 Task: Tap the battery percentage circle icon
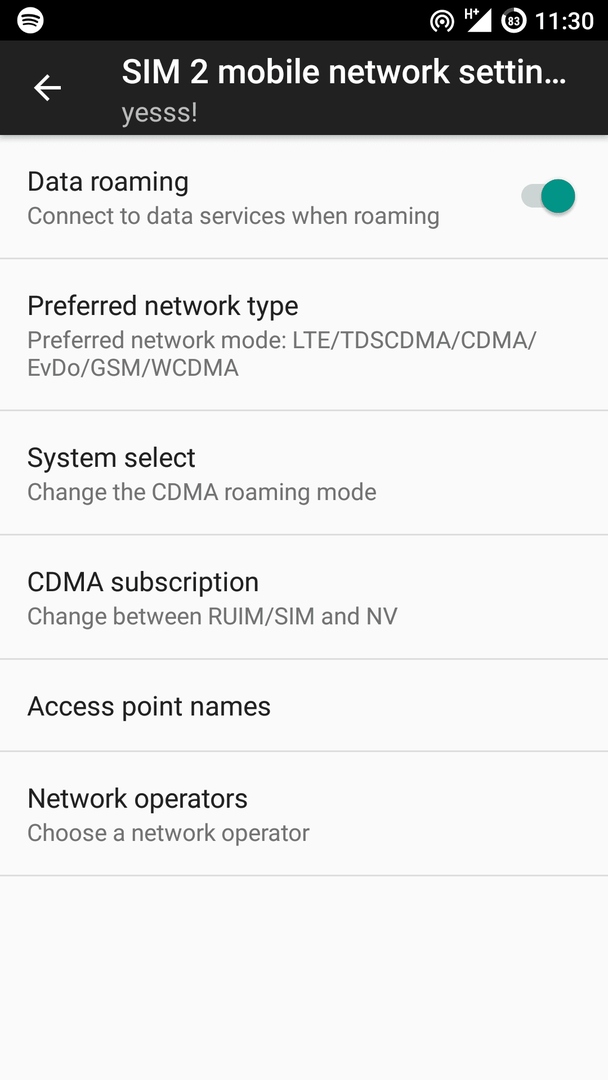[x=513, y=21]
